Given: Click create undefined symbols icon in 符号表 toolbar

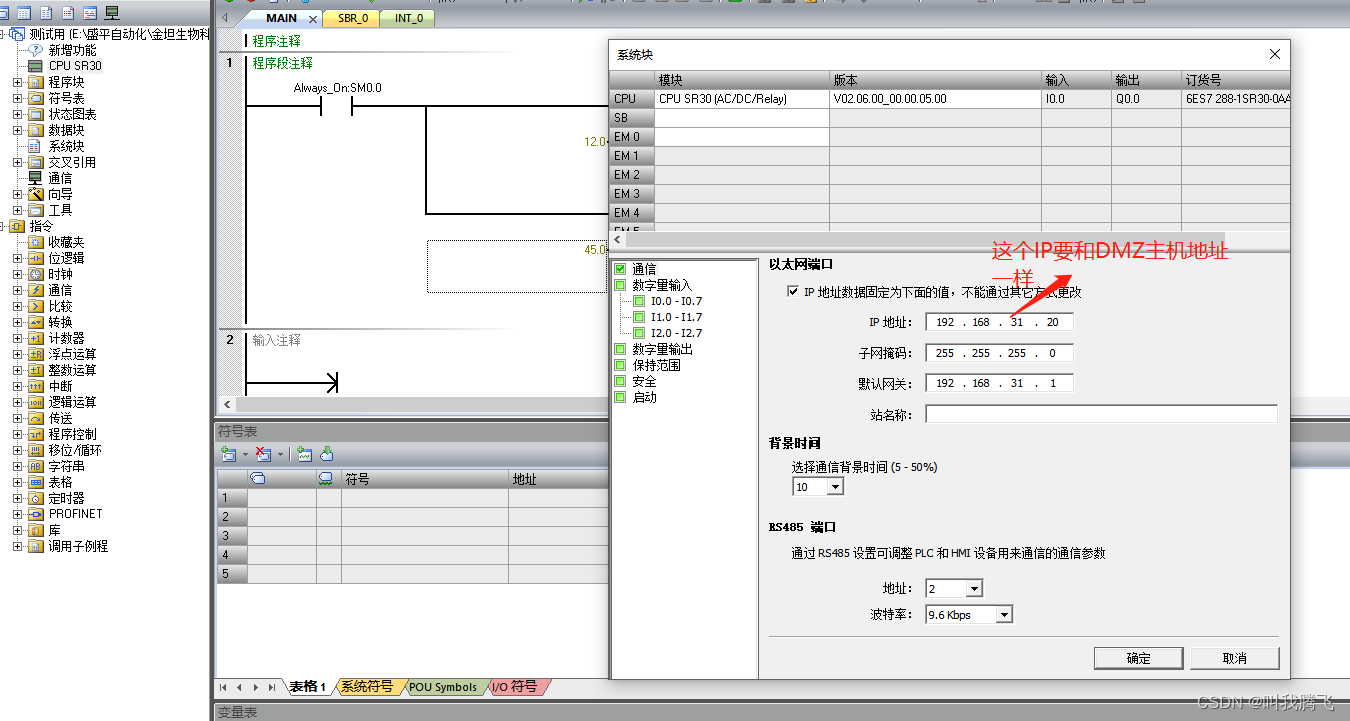Looking at the screenshot, I should (x=305, y=454).
